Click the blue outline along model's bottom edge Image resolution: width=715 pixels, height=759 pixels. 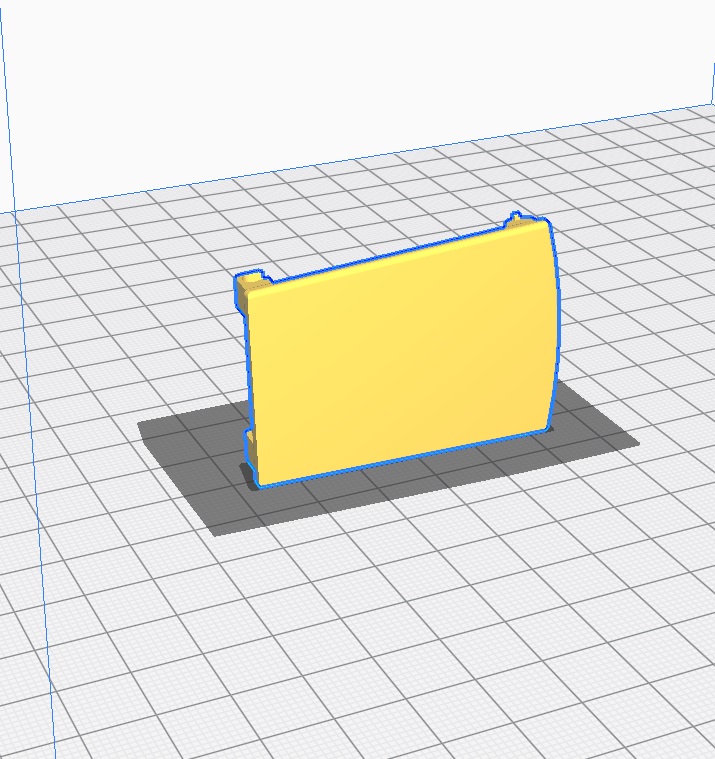point(400,458)
